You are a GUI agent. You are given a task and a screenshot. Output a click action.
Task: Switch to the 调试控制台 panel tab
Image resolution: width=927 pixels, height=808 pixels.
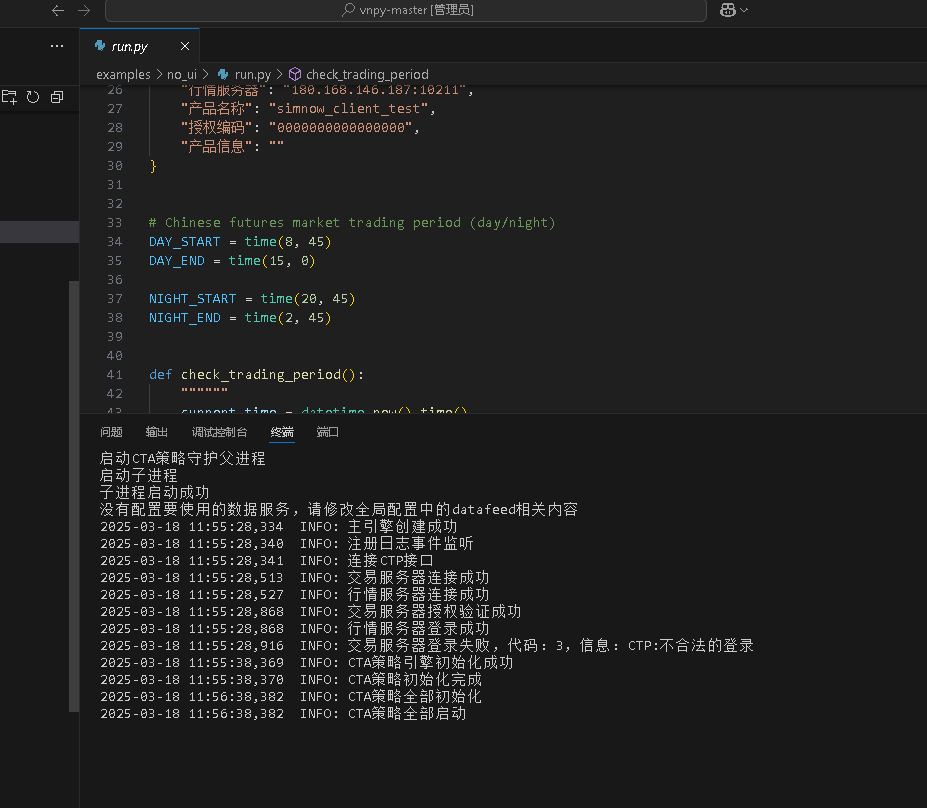pyautogui.click(x=219, y=432)
